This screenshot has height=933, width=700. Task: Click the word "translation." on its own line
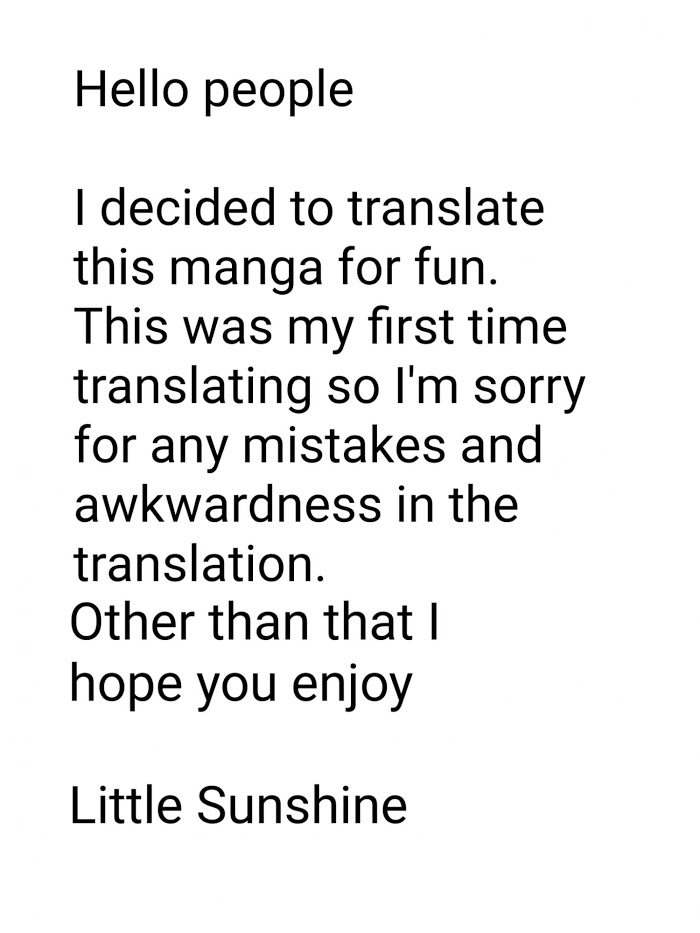(200, 565)
